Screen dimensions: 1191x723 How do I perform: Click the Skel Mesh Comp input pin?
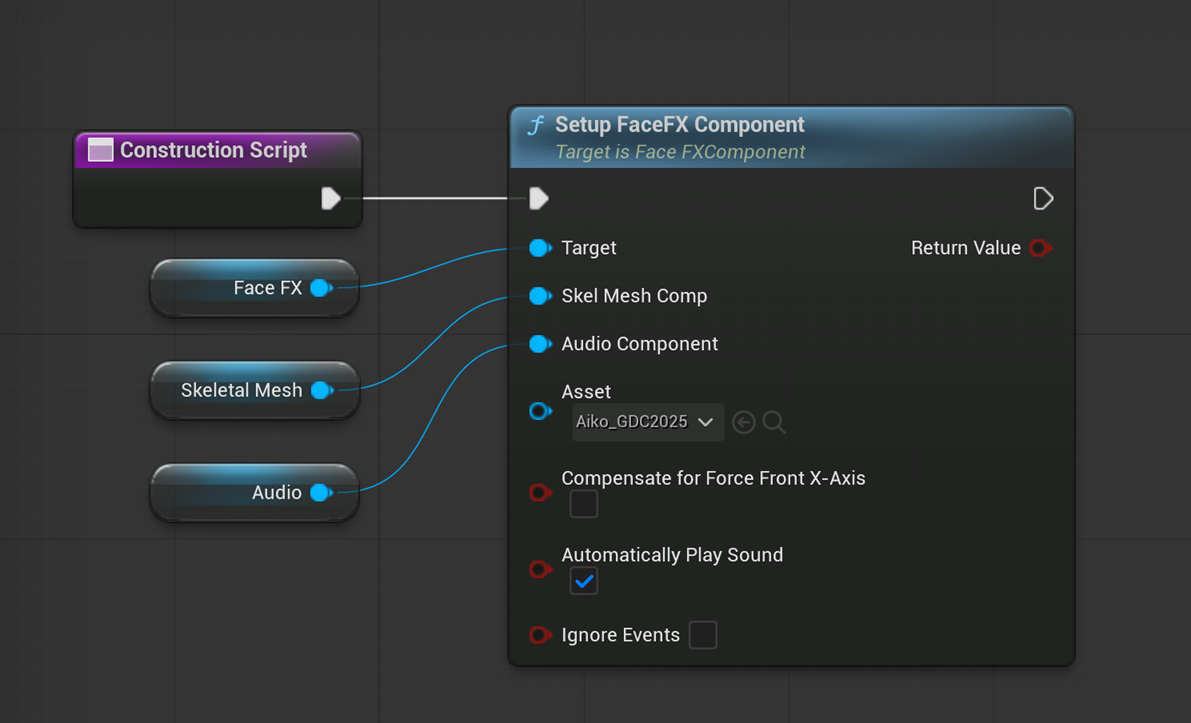[x=540, y=295]
